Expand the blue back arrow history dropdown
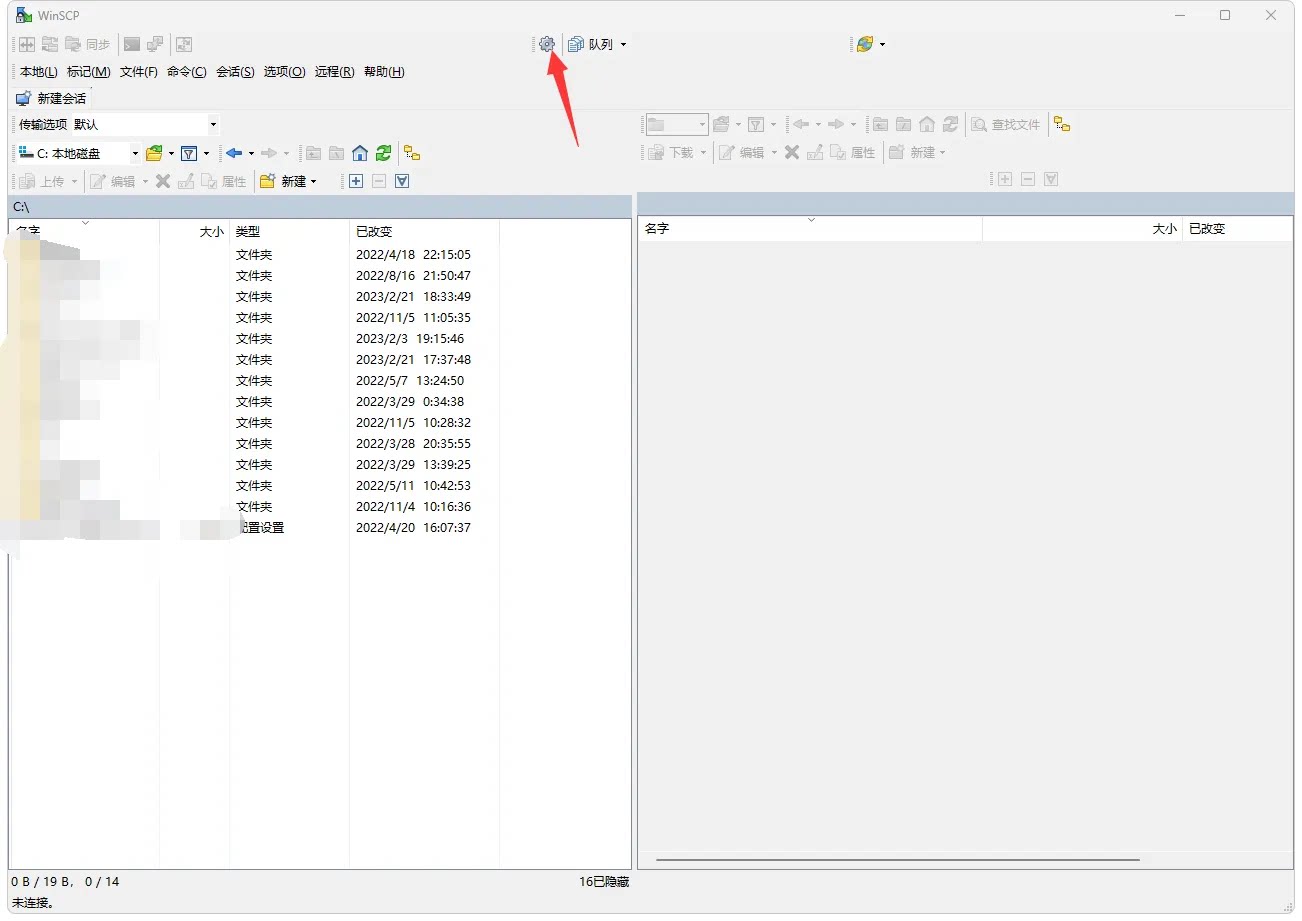The width and height of the screenshot is (1302, 921). click(251, 153)
